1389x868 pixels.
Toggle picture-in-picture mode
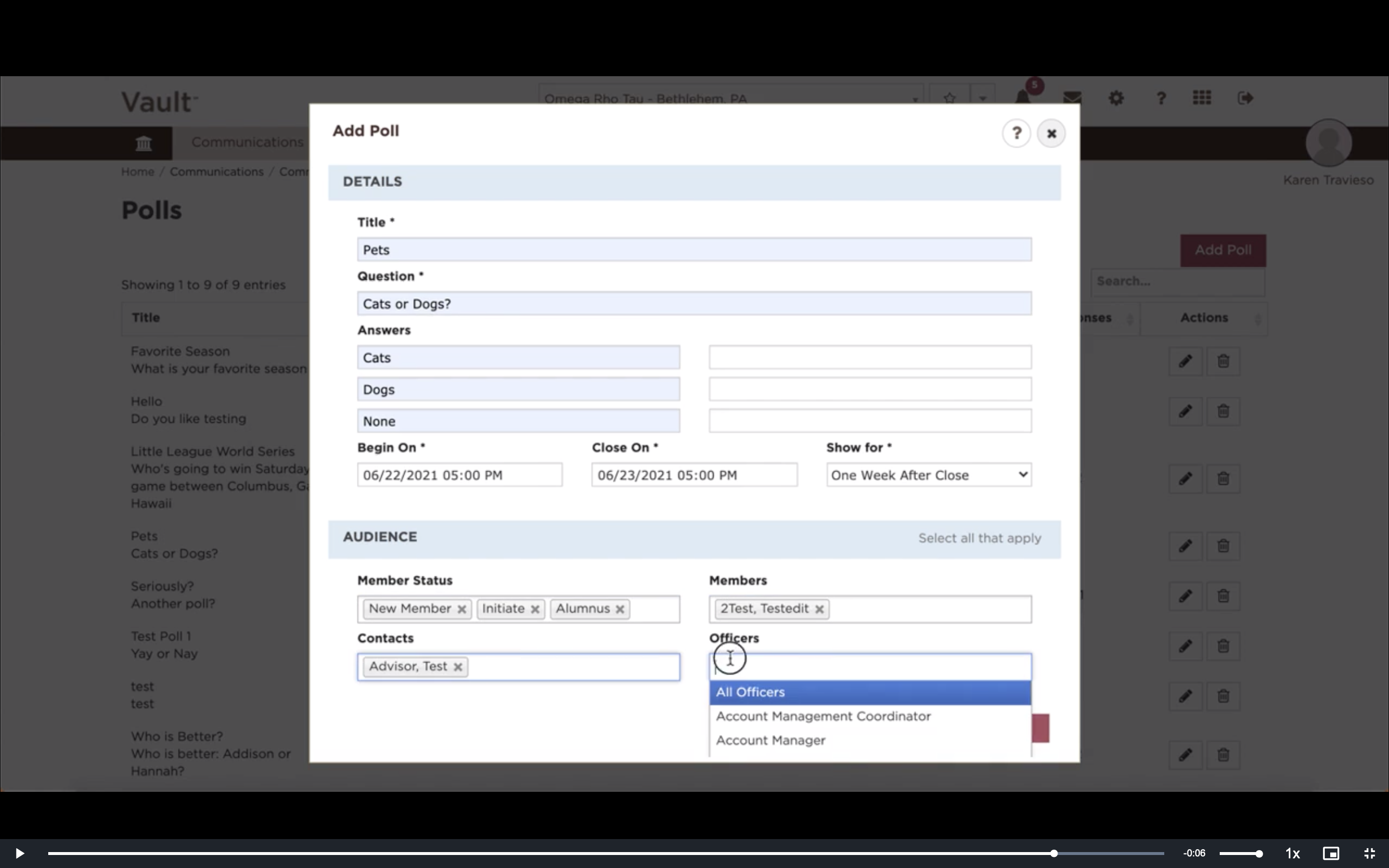[x=1331, y=853]
